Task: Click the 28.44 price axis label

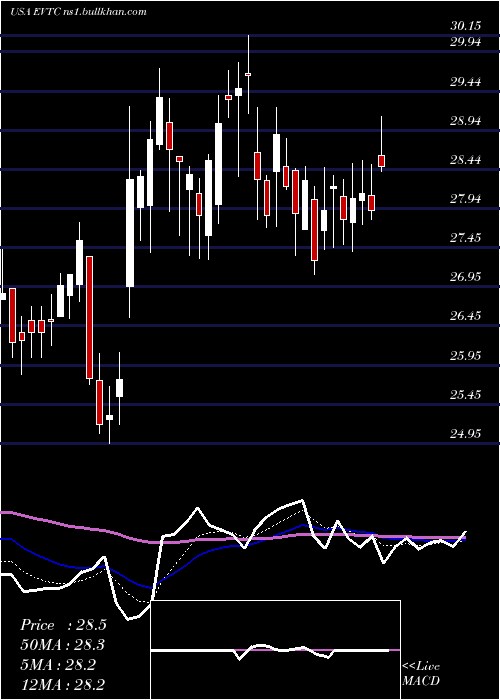Action: coord(465,160)
